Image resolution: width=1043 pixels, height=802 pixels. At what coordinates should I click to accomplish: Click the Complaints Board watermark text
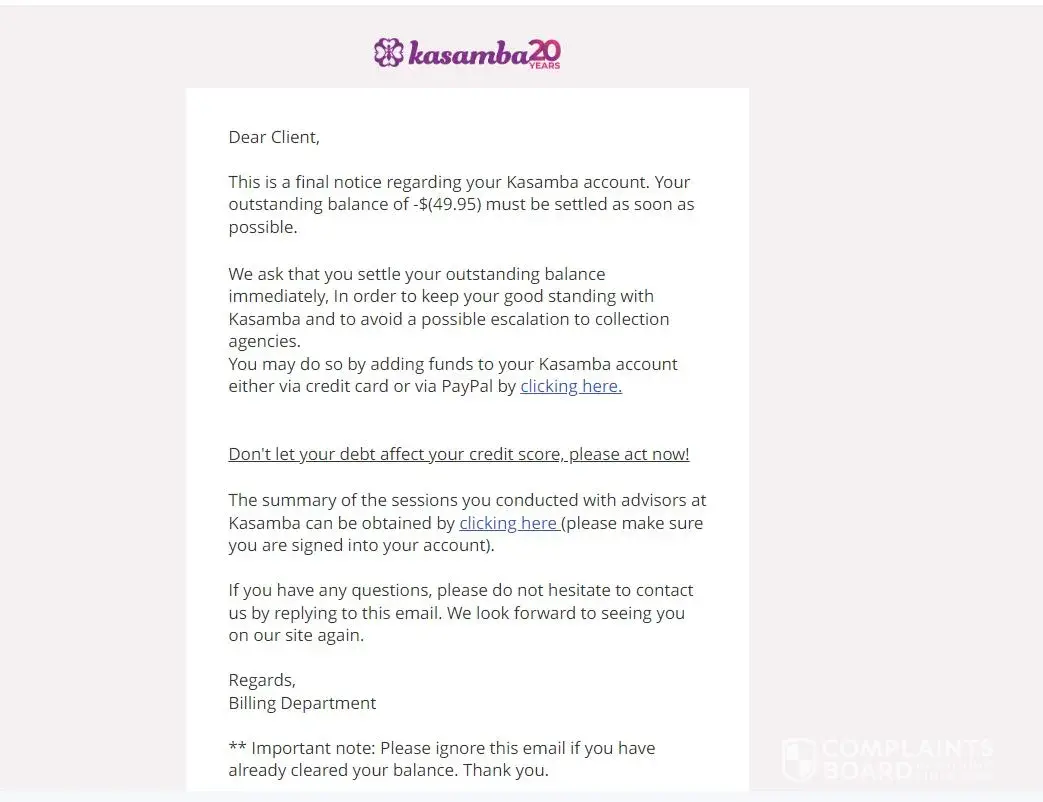[906, 759]
